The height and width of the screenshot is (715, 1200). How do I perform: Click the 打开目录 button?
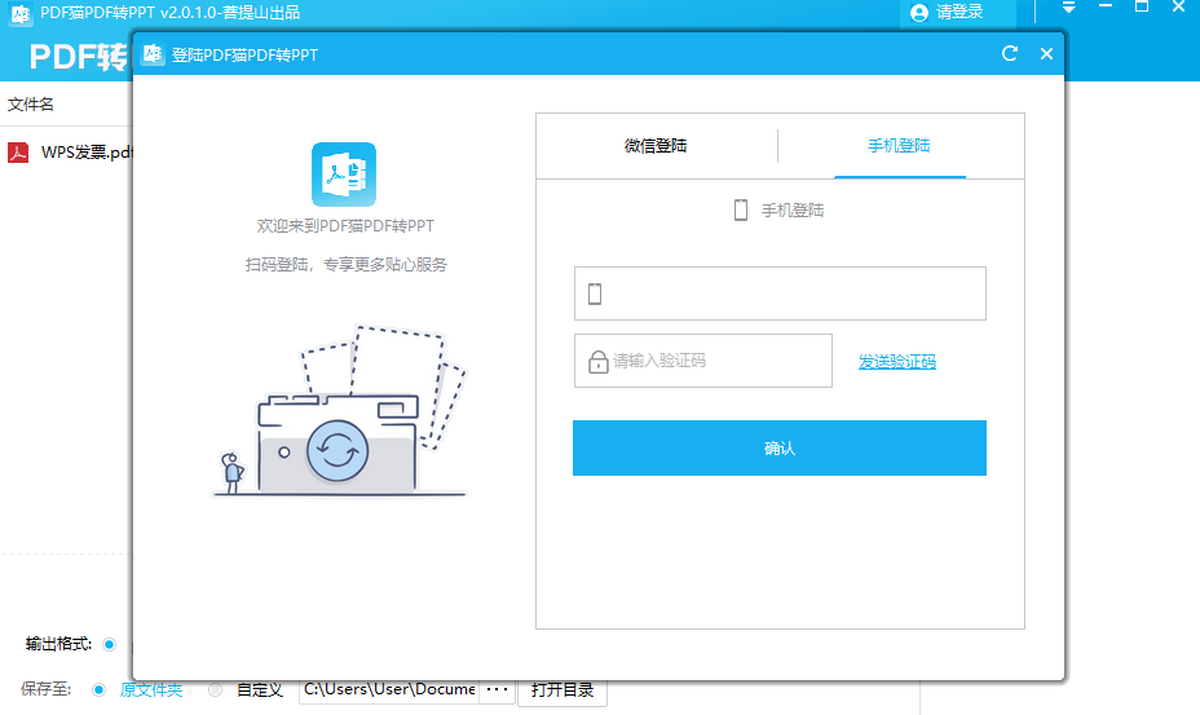(x=562, y=690)
